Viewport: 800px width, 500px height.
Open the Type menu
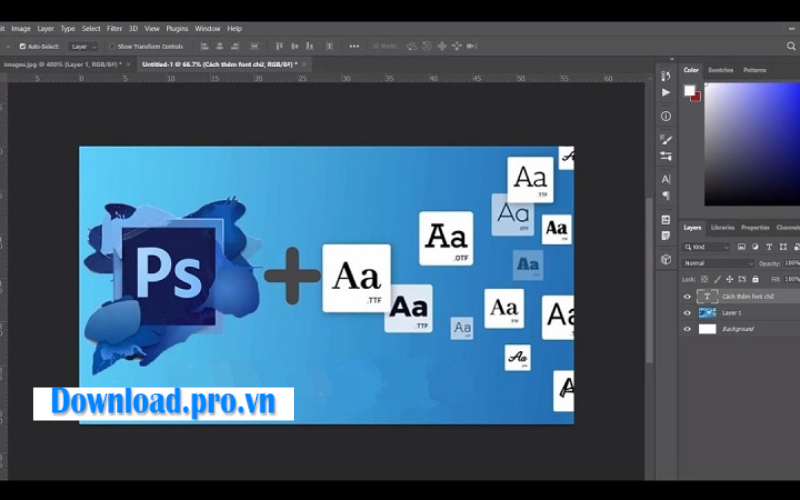(x=67, y=29)
